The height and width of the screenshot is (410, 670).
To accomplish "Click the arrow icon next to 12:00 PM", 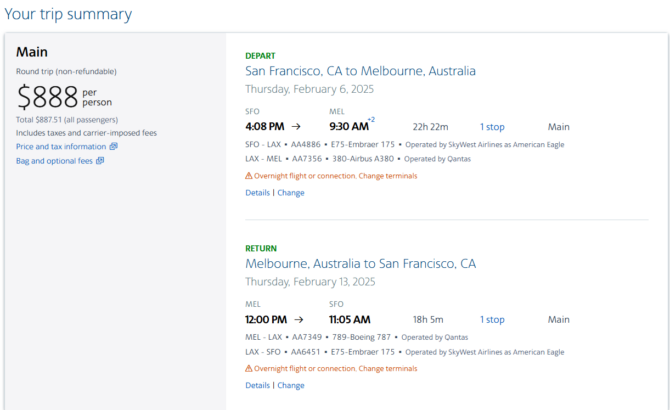I will coord(299,319).
